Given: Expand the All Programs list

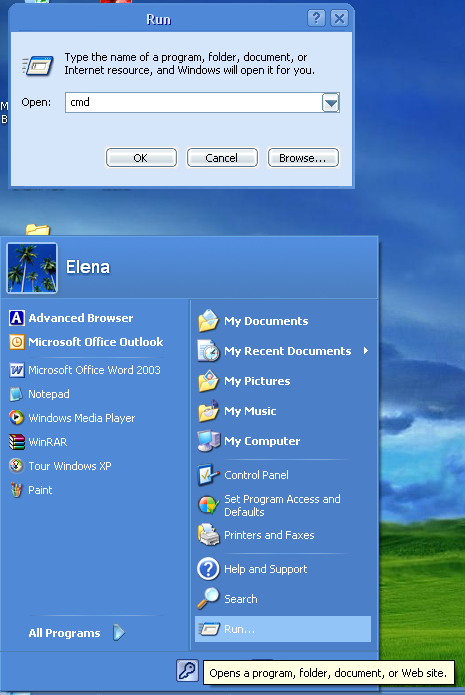Looking at the screenshot, I should [x=76, y=633].
